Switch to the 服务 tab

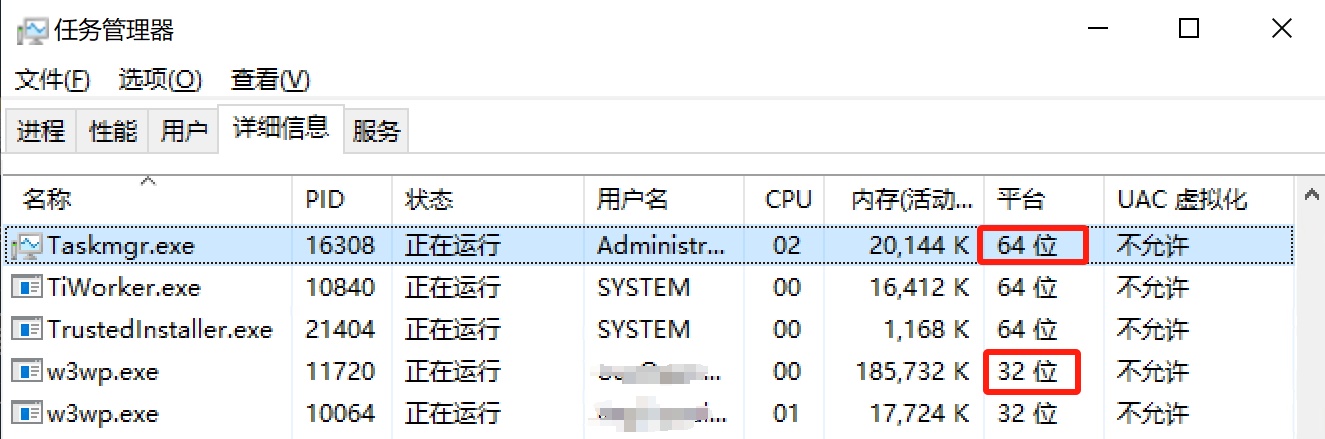click(377, 131)
